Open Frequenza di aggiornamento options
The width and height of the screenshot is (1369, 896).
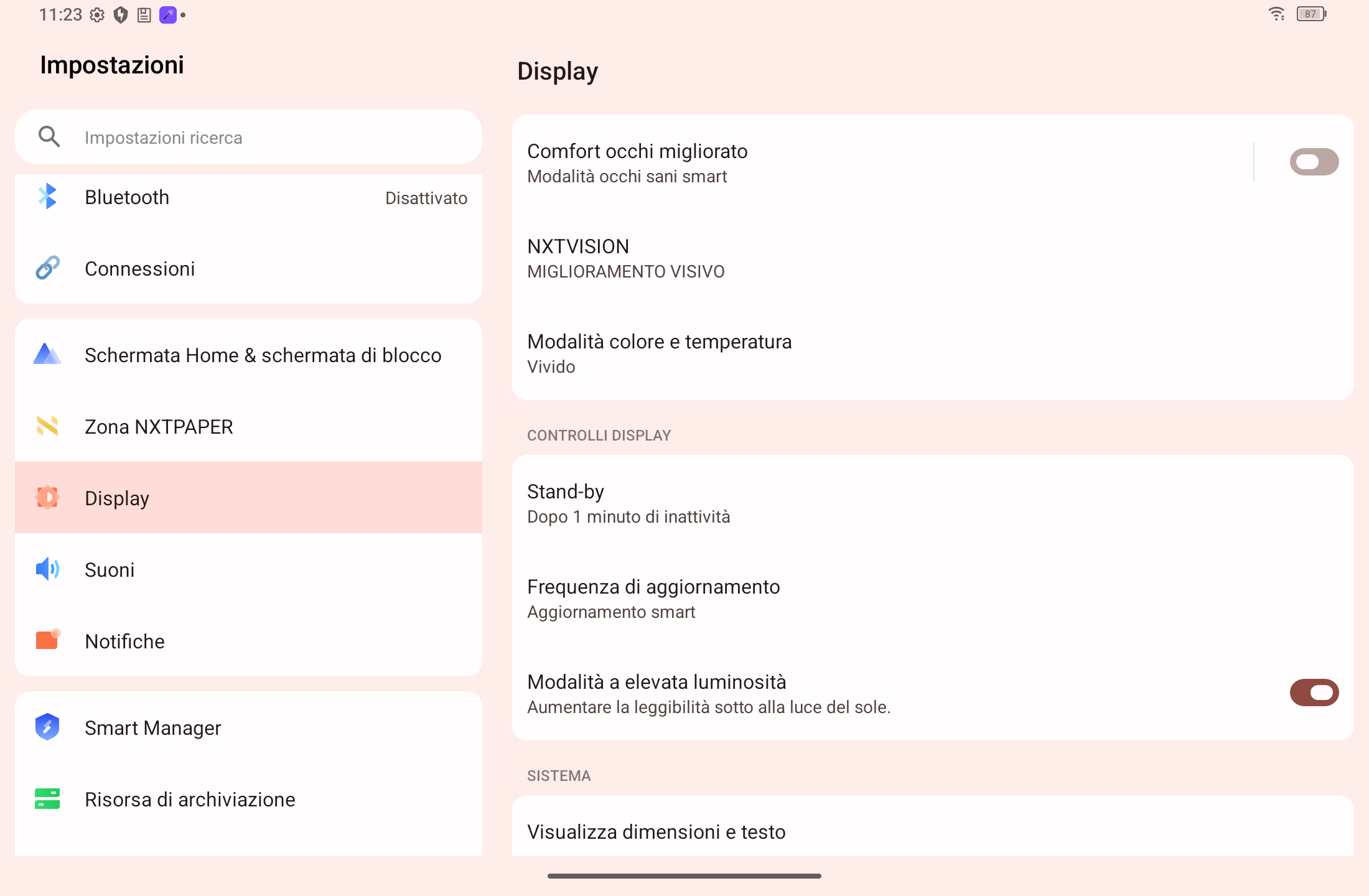(x=933, y=598)
